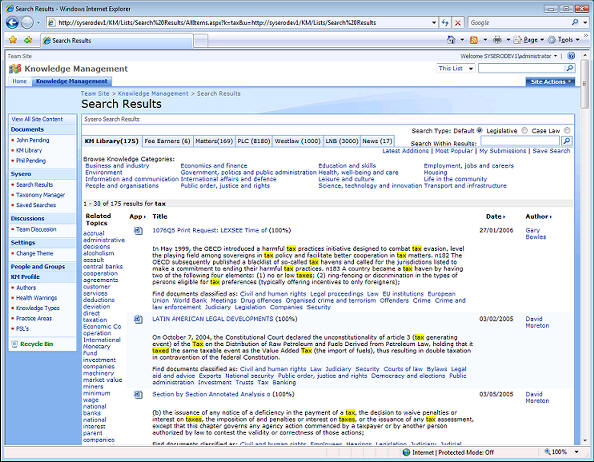The image size is (594, 462).
Task: Sort results by Author column
Action: pyautogui.click(x=538, y=217)
